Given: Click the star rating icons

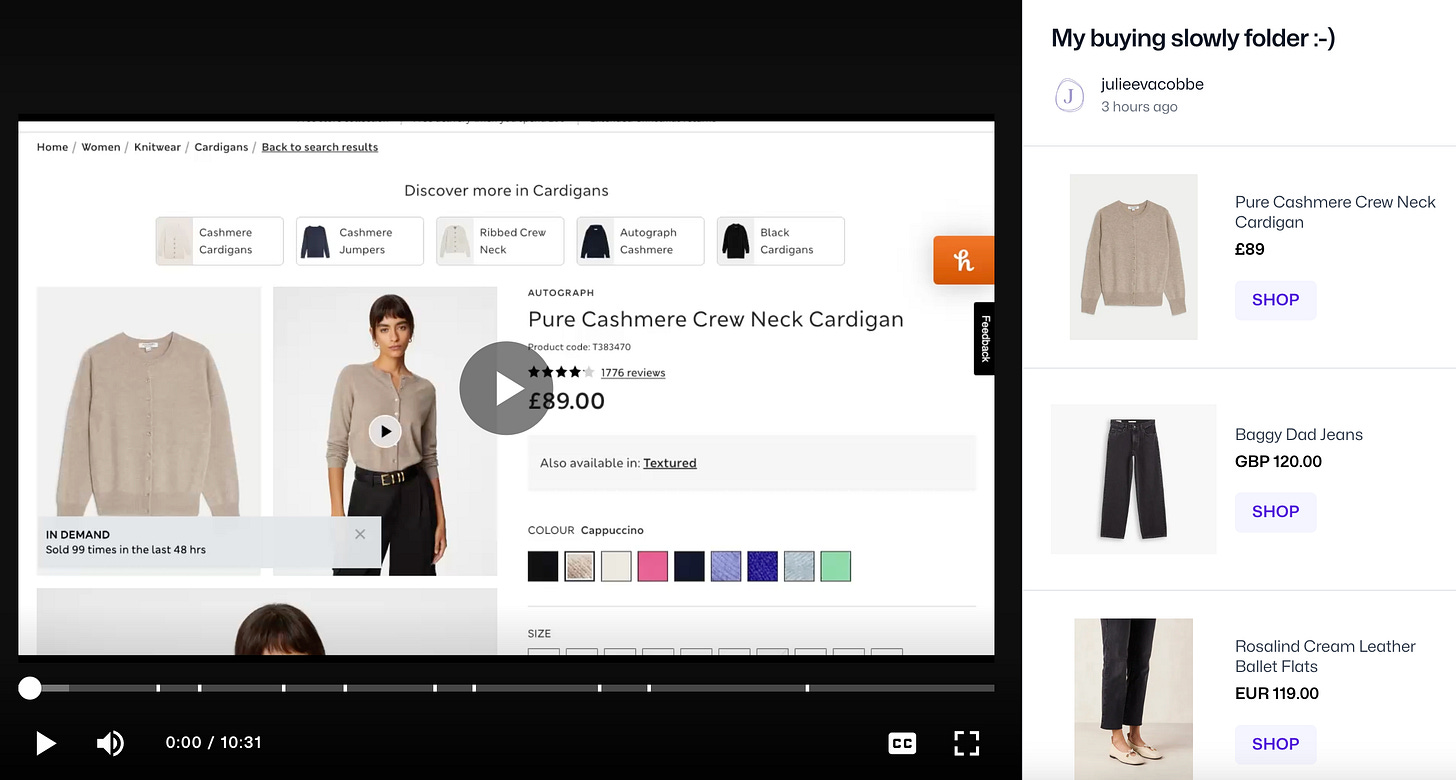Looking at the screenshot, I should click(x=560, y=372).
